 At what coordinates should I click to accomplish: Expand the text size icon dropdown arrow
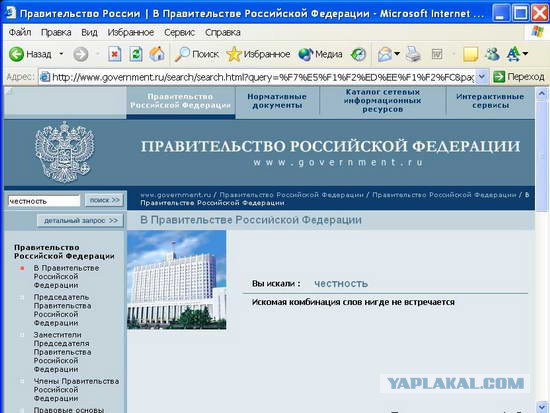point(525,54)
